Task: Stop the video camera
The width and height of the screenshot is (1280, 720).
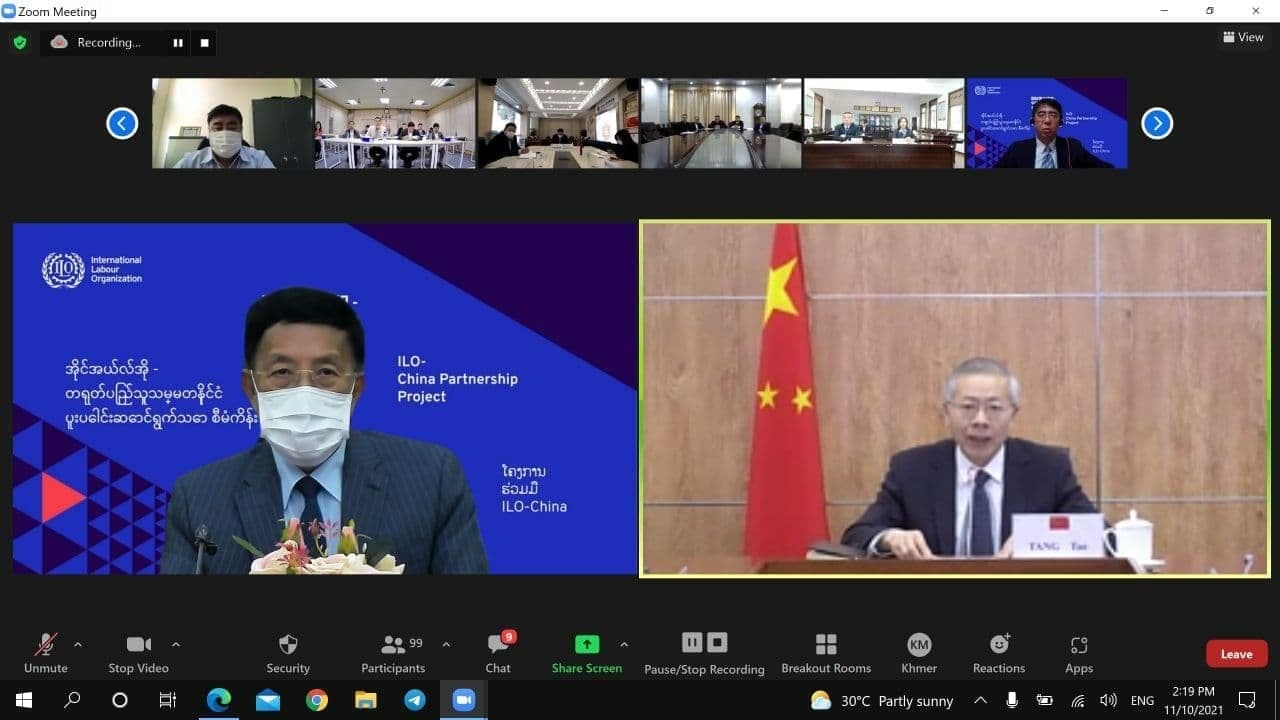Action: [139, 654]
